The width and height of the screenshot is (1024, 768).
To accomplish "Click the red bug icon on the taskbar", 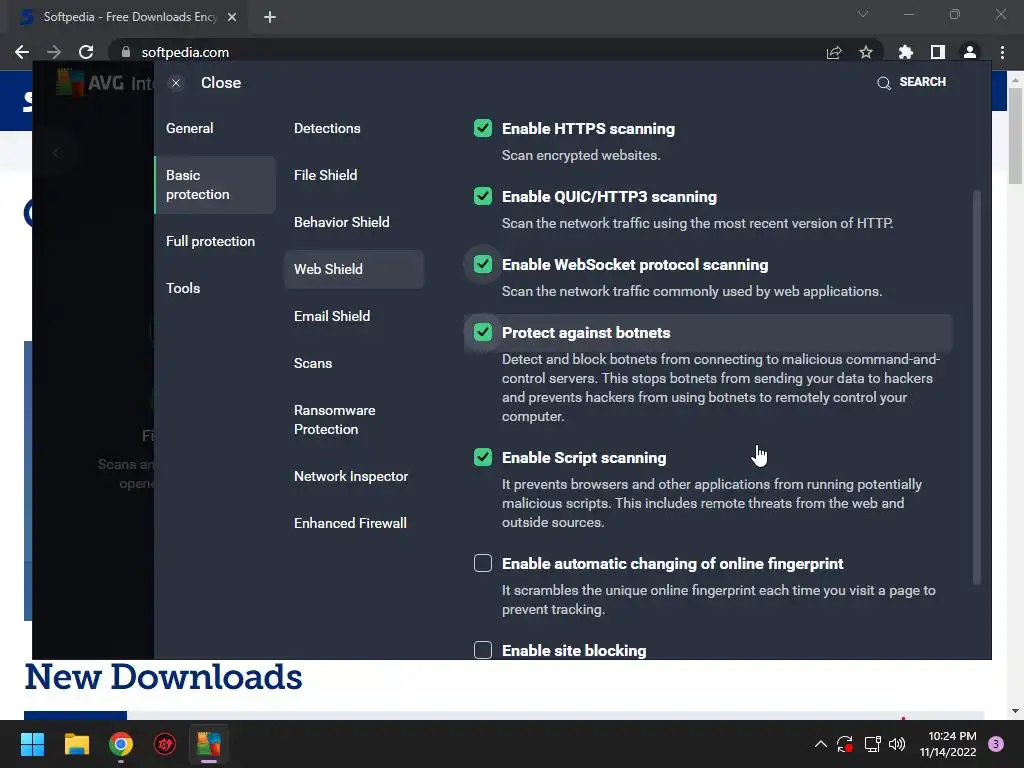I will 165,744.
